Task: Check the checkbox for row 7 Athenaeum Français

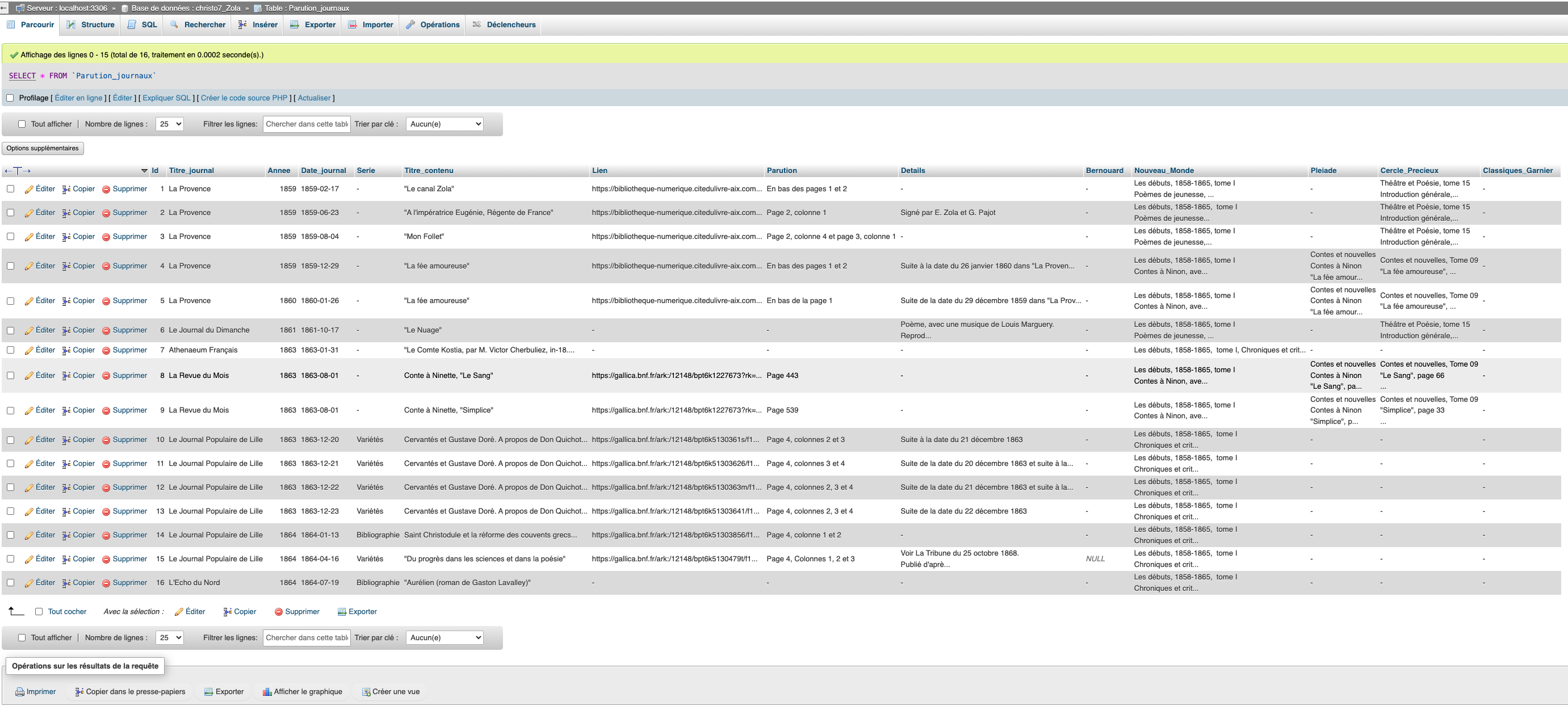Action: click(10, 350)
